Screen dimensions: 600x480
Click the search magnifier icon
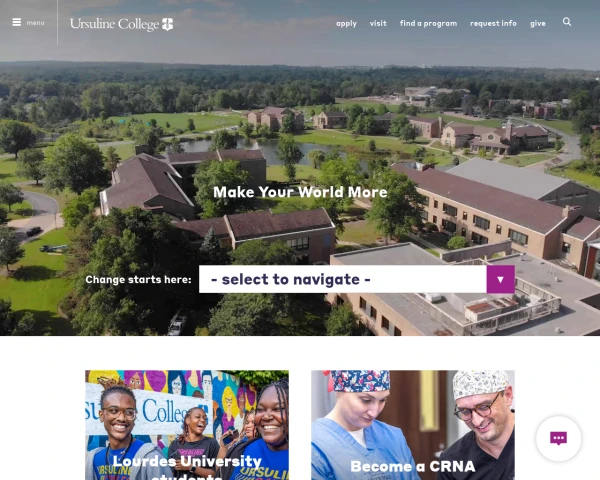coord(567,22)
